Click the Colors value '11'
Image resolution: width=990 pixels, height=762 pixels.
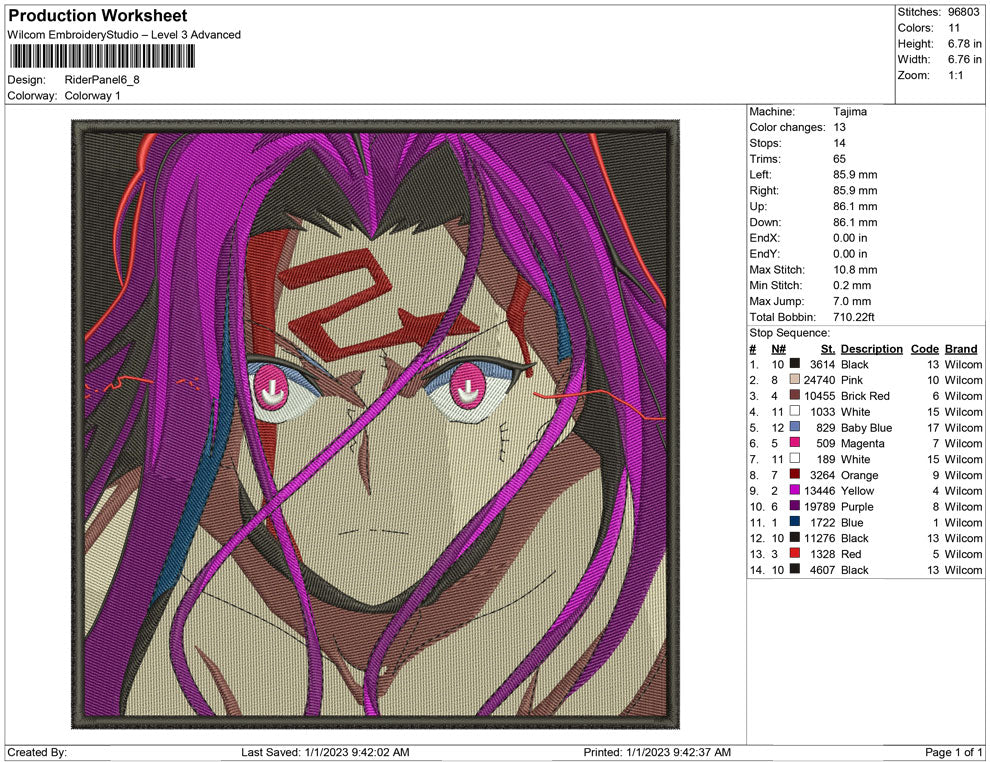coord(954,28)
